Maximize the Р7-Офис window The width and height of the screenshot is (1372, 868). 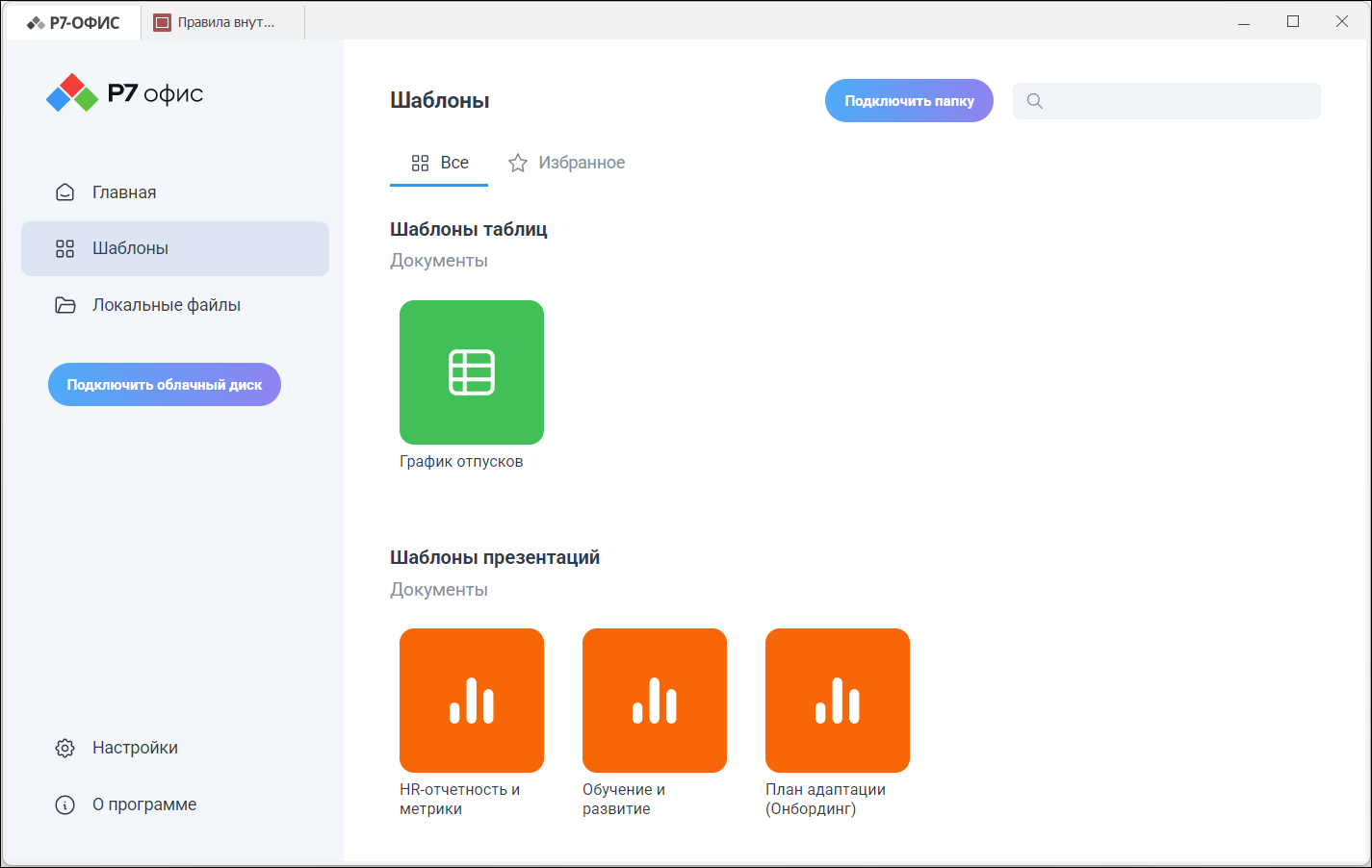point(1293,22)
